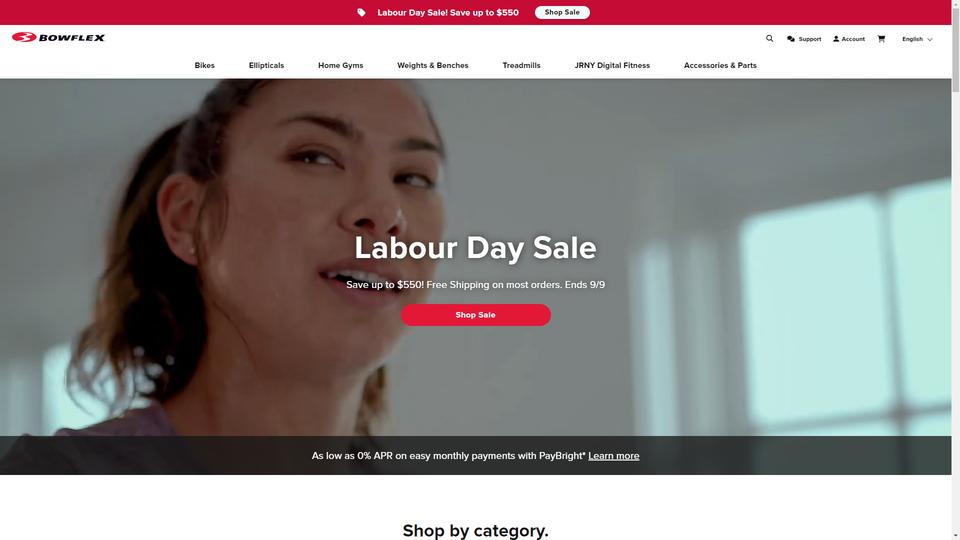Image resolution: width=960 pixels, height=540 pixels.
Task: Open Support chat icon link
Action: tap(804, 39)
